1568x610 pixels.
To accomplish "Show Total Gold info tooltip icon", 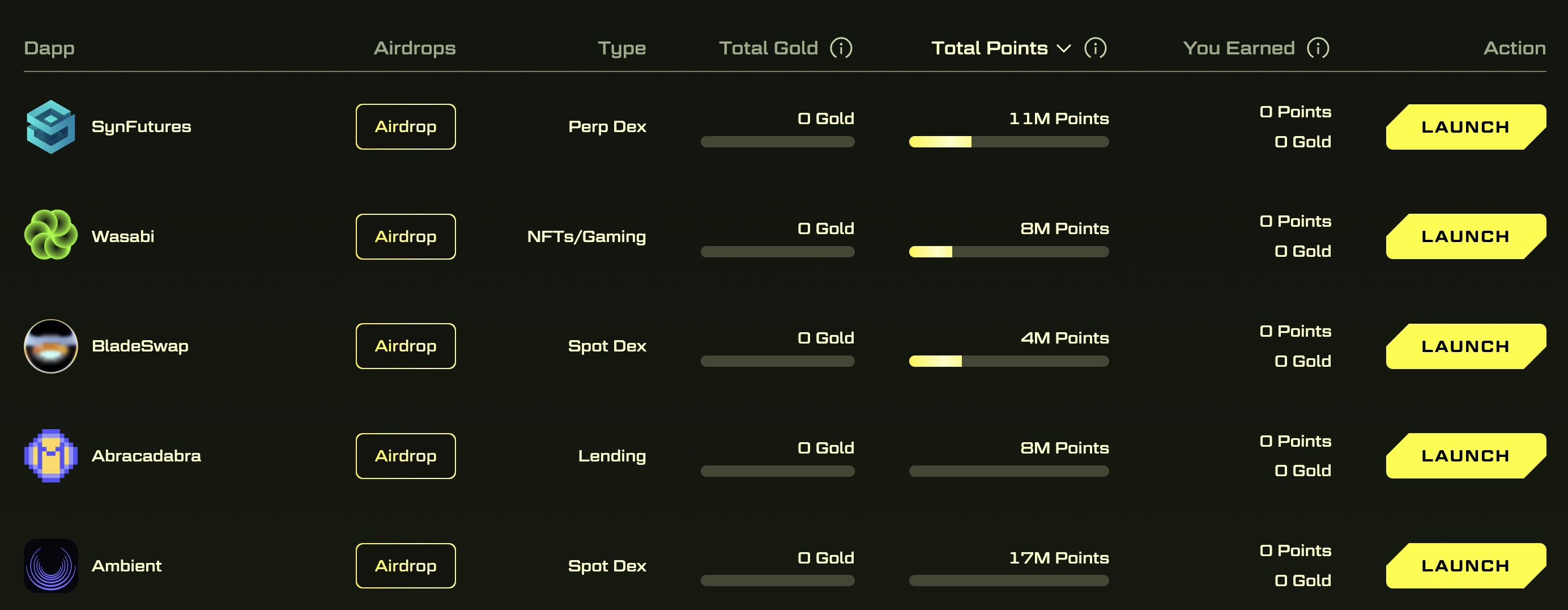I will coord(841,48).
